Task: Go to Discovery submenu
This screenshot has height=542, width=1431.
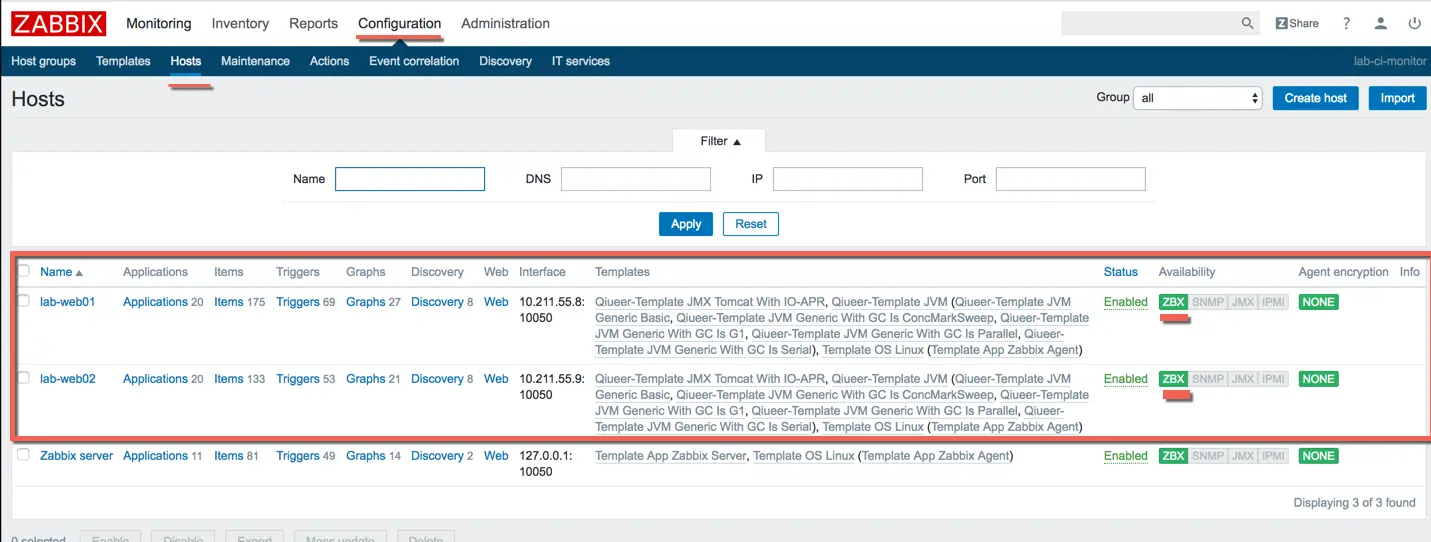Action: [x=505, y=61]
